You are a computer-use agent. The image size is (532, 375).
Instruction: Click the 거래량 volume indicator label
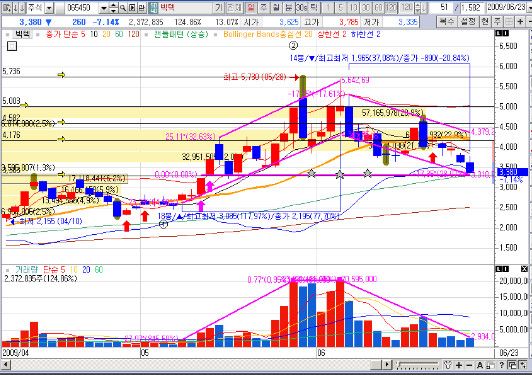(26, 270)
